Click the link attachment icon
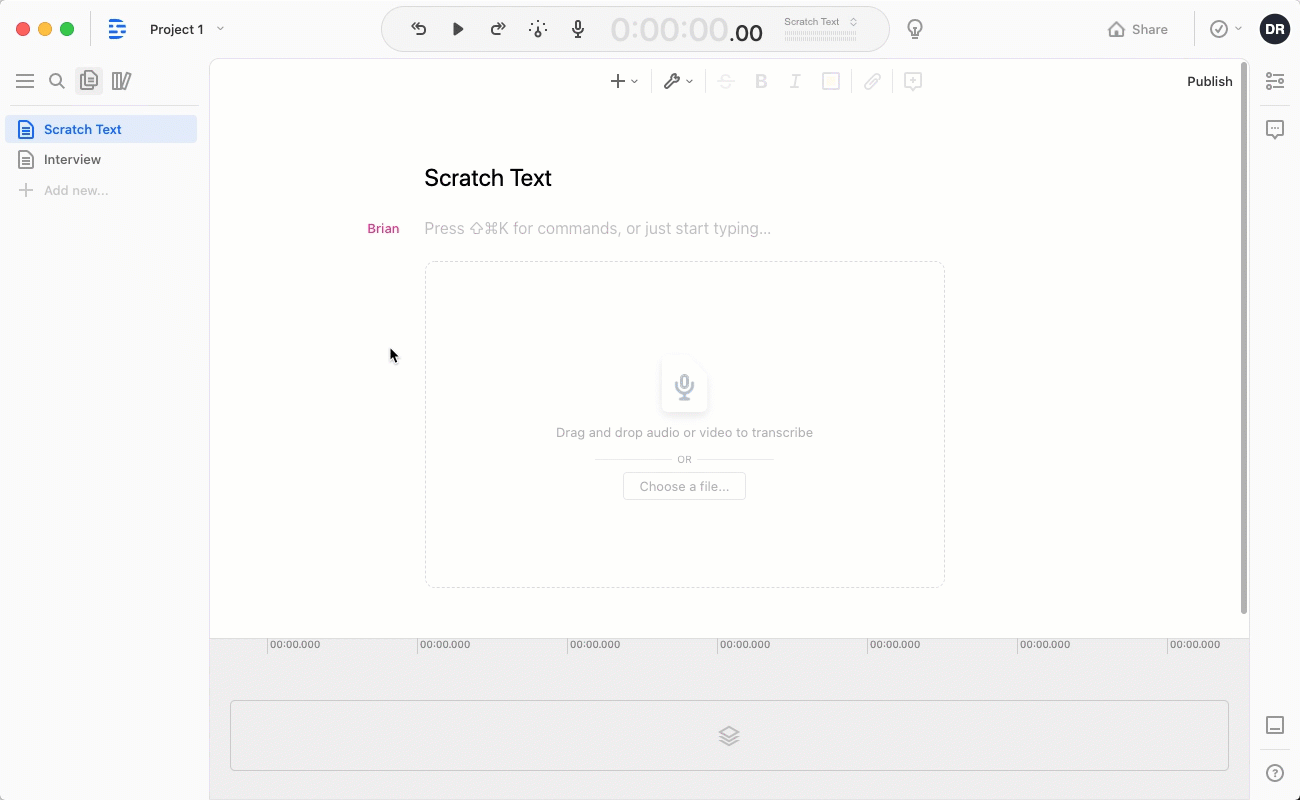1300x800 pixels. click(873, 81)
